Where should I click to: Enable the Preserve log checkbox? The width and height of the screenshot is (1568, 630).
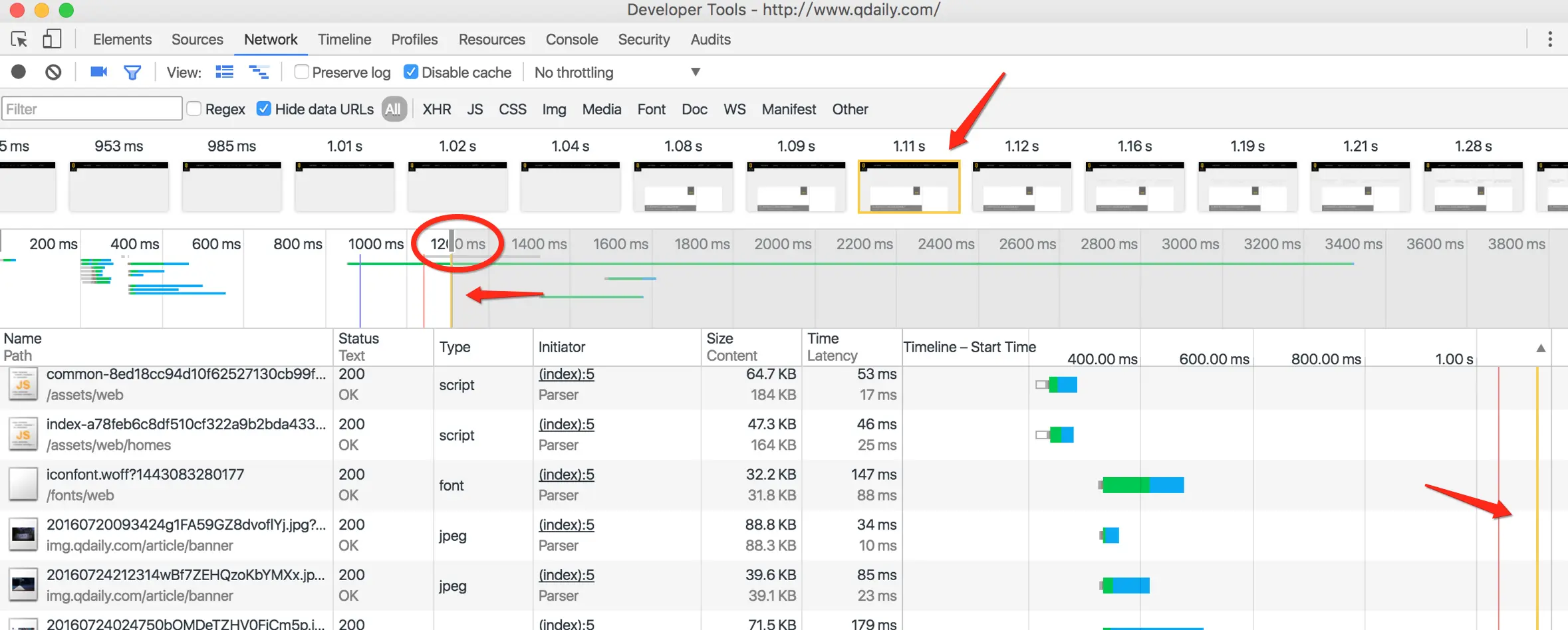click(x=301, y=72)
